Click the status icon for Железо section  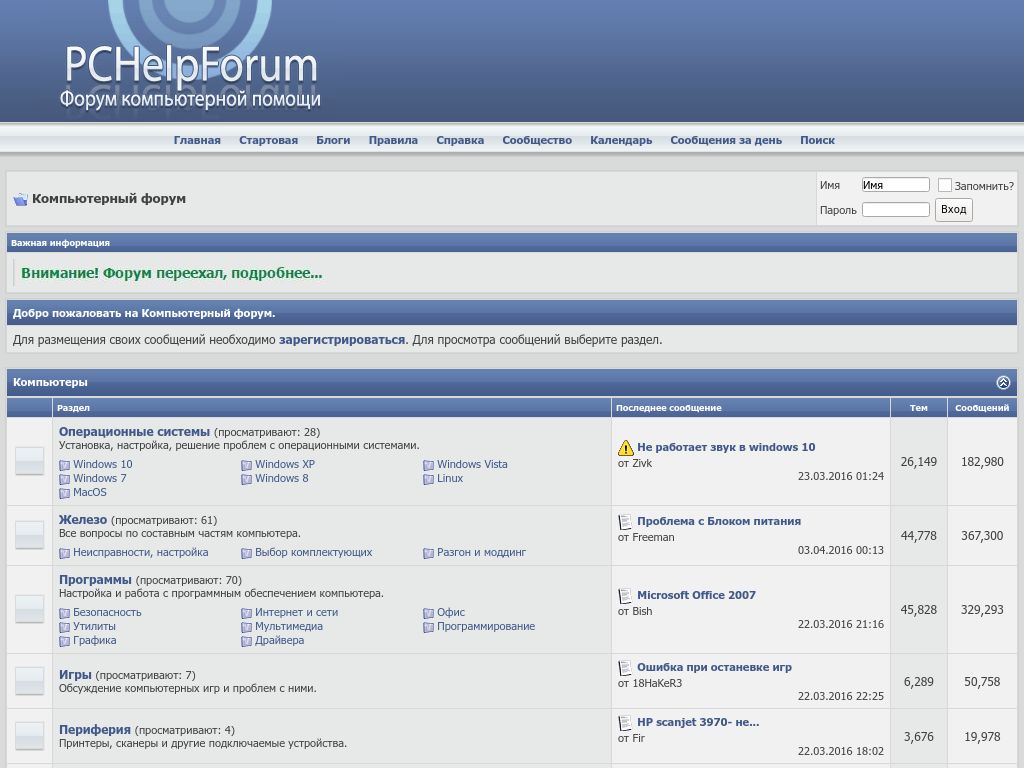tap(29, 536)
